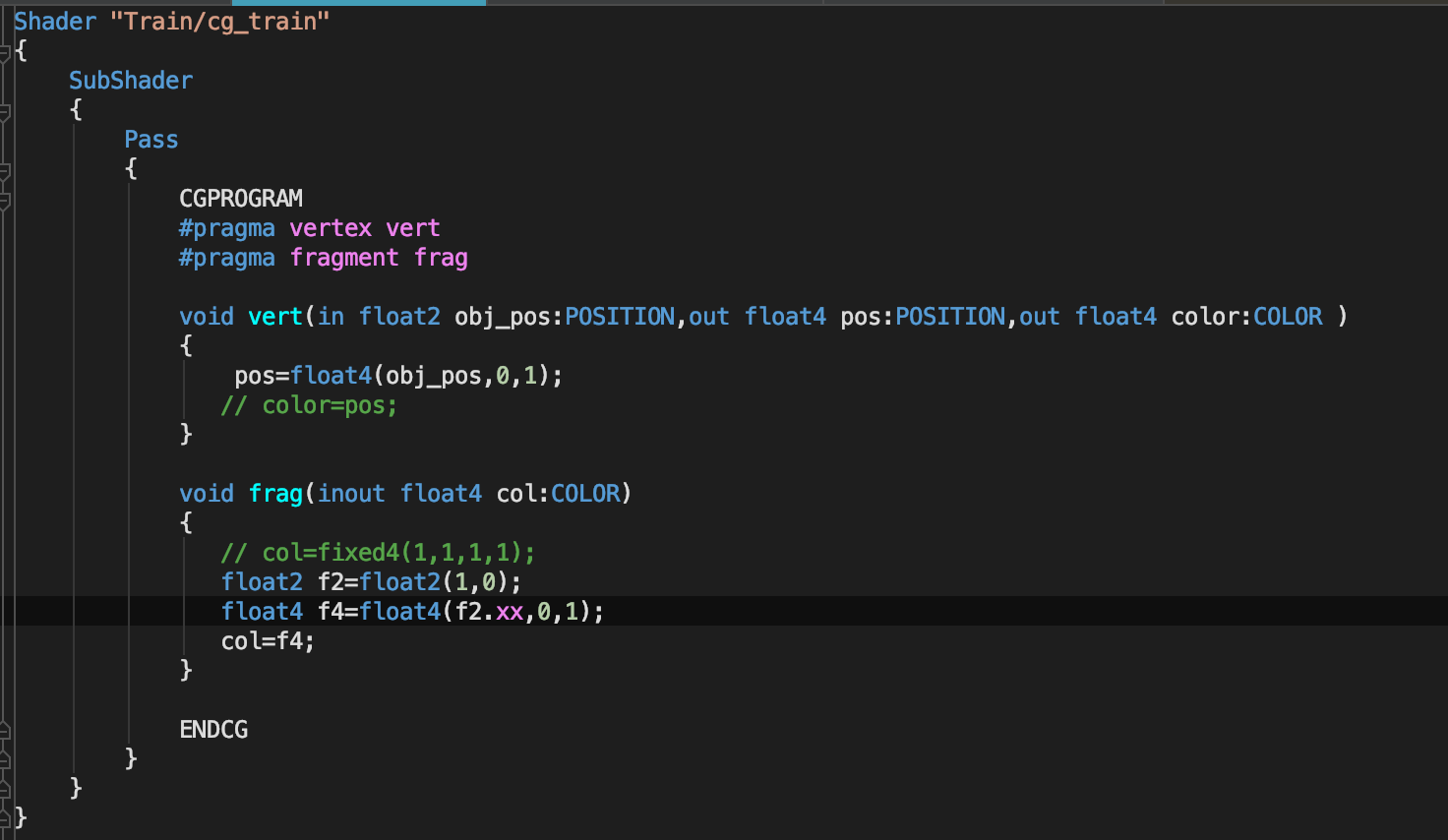The image size is (1448, 840).
Task: Collapse the fold marker beside Shader's opening brace
Action: click(x=5, y=52)
